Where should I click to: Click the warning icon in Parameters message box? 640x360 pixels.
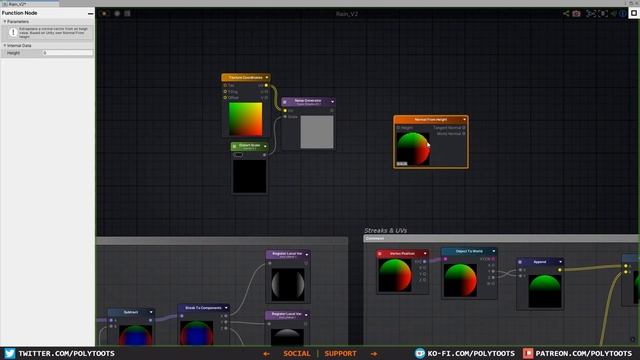[x=13, y=32]
